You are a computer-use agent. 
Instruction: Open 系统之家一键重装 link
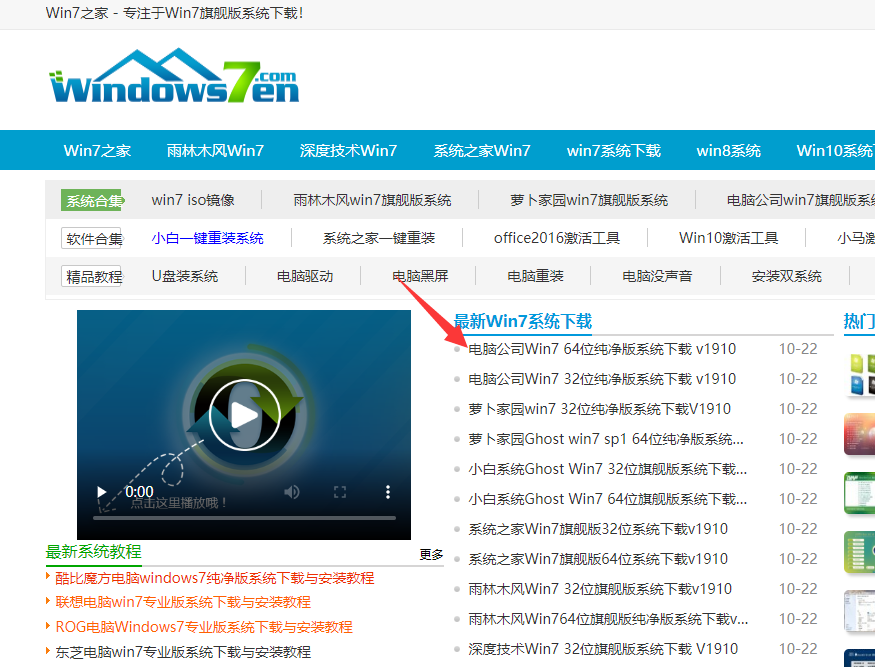379,238
